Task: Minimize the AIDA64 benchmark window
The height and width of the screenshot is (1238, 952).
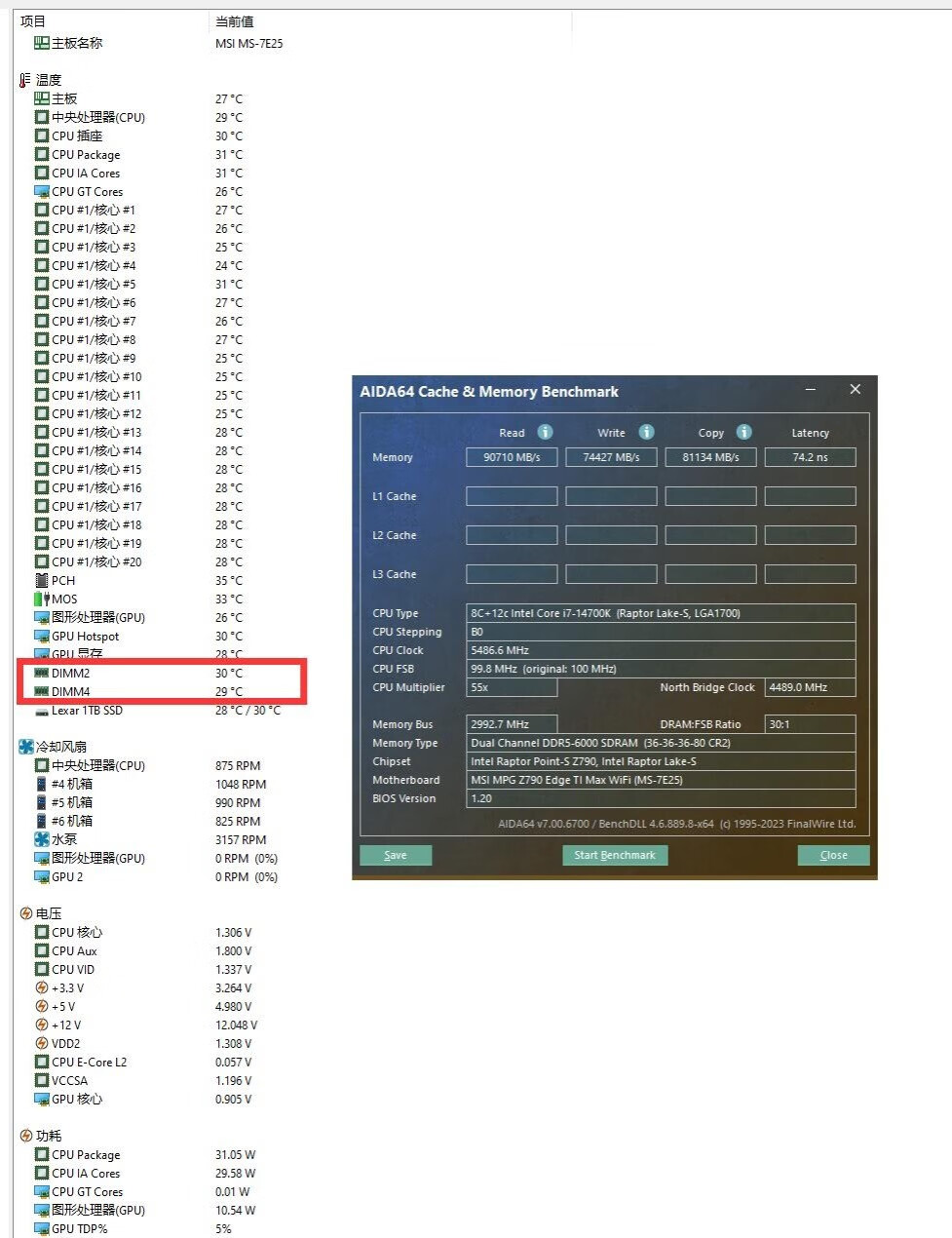Action: (x=811, y=390)
